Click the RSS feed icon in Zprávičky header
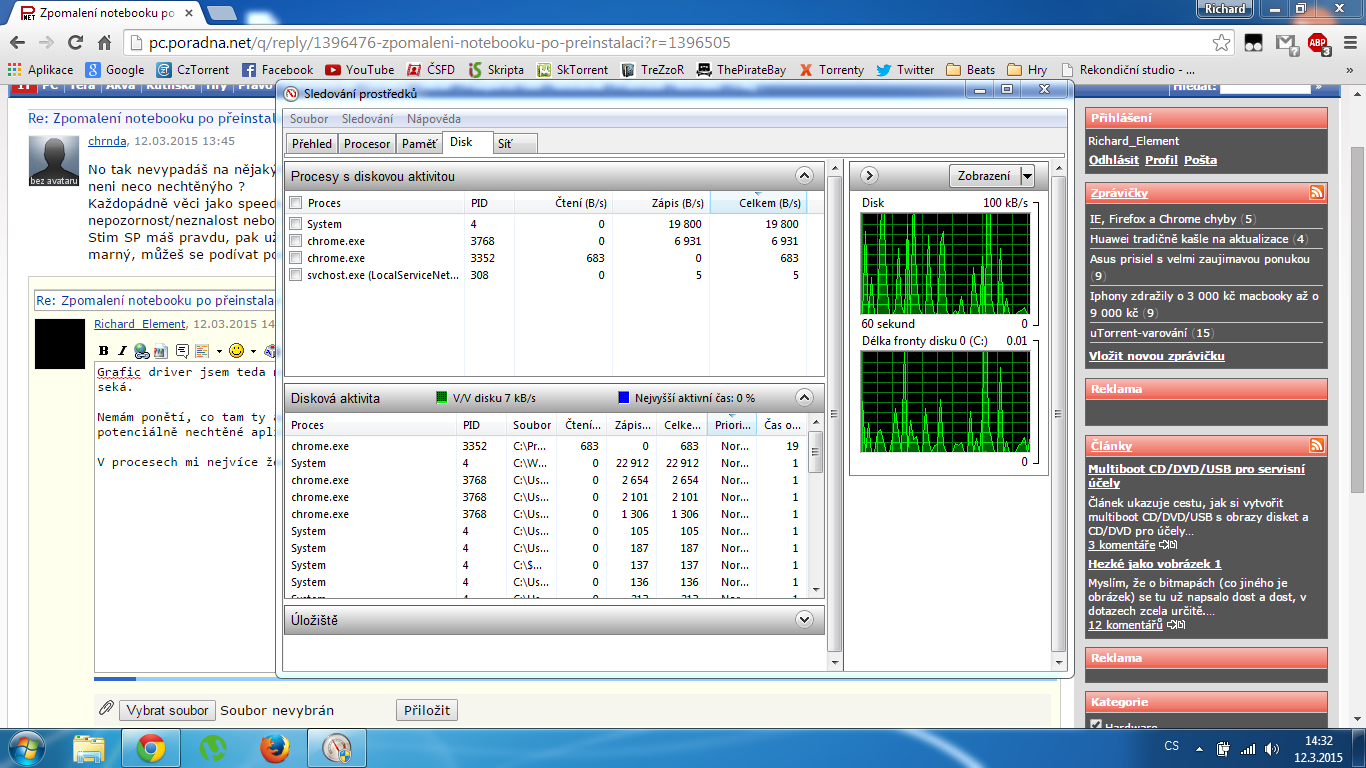The image size is (1366, 768). pos(1317,193)
